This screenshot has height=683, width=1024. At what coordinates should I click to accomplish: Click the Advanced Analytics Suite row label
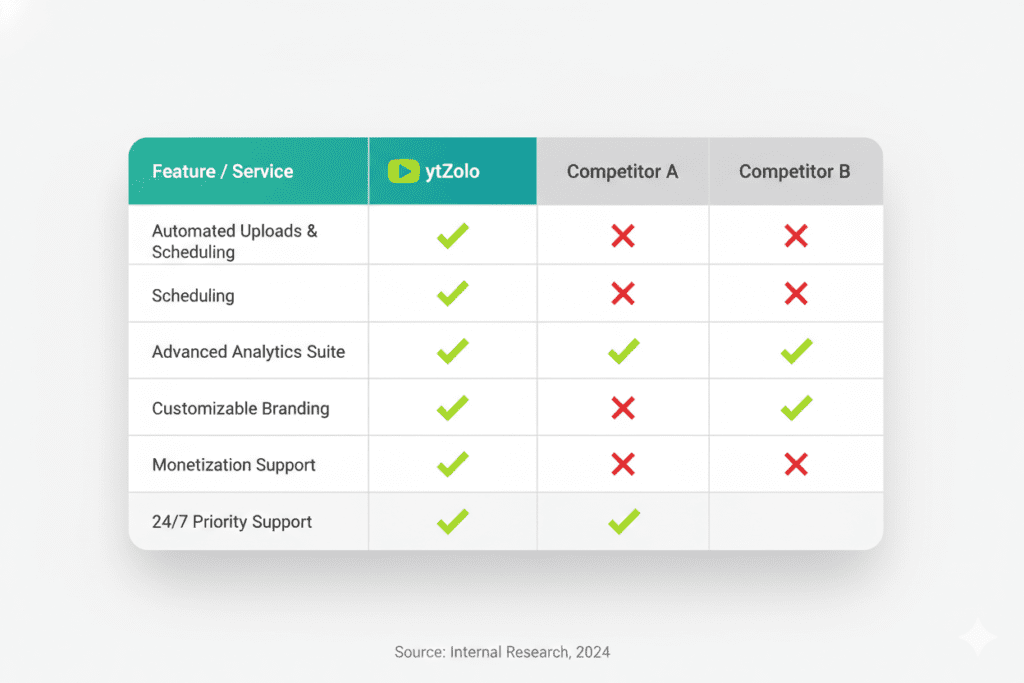[x=248, y=352]
